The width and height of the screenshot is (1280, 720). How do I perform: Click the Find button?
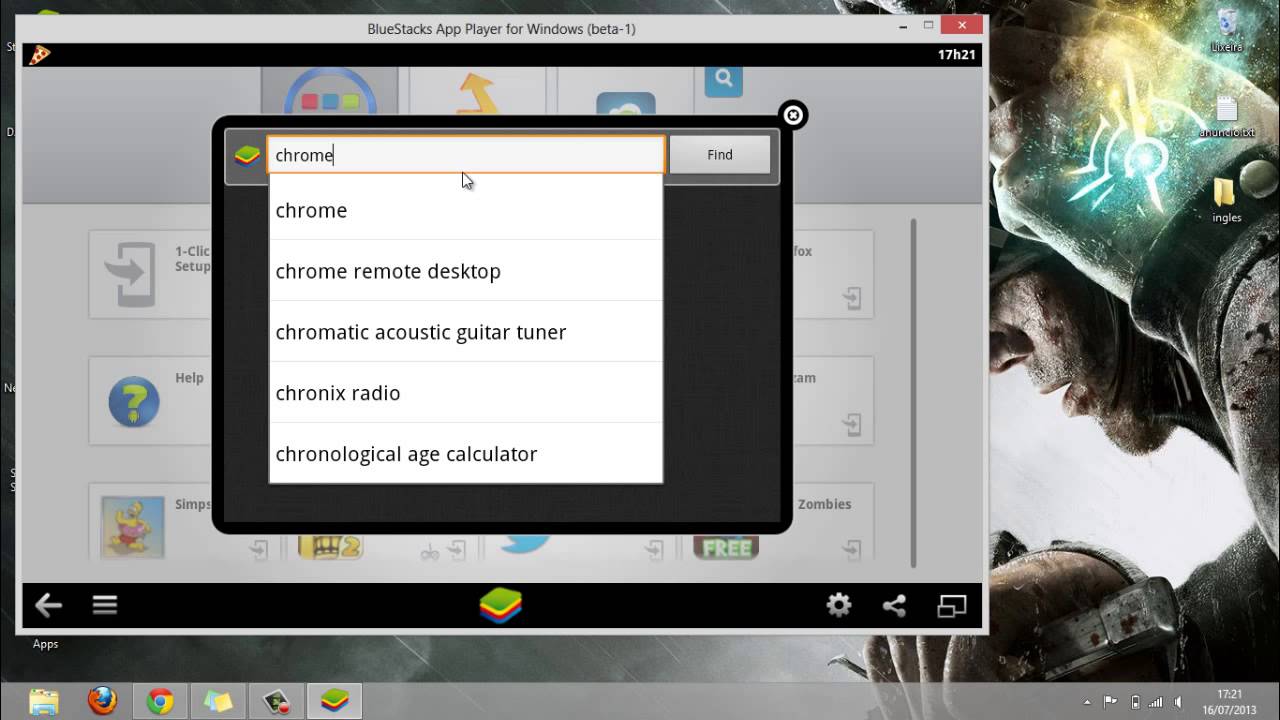coord(720,155)
